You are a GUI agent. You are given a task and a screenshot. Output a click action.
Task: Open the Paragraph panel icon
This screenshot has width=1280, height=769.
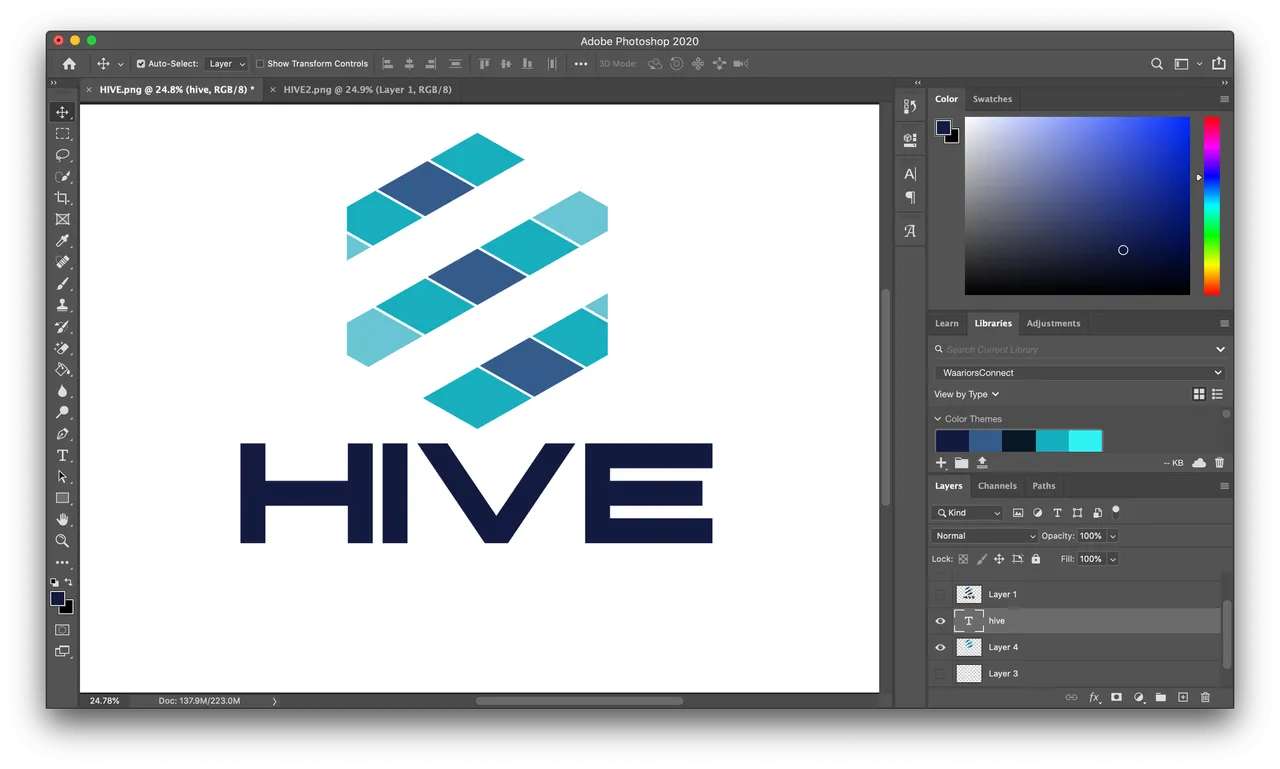click(910, 197)
